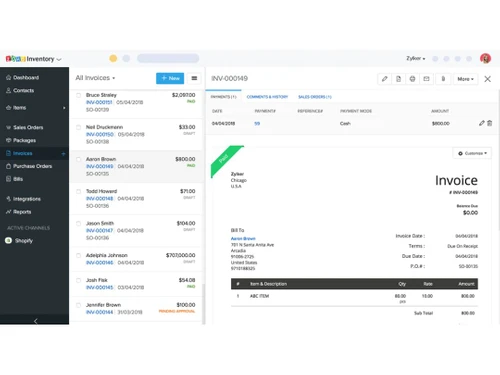Open Contacts in the sidebar
Image resolution: width=500 pixels, height=375 pixels.
point(20,90)
